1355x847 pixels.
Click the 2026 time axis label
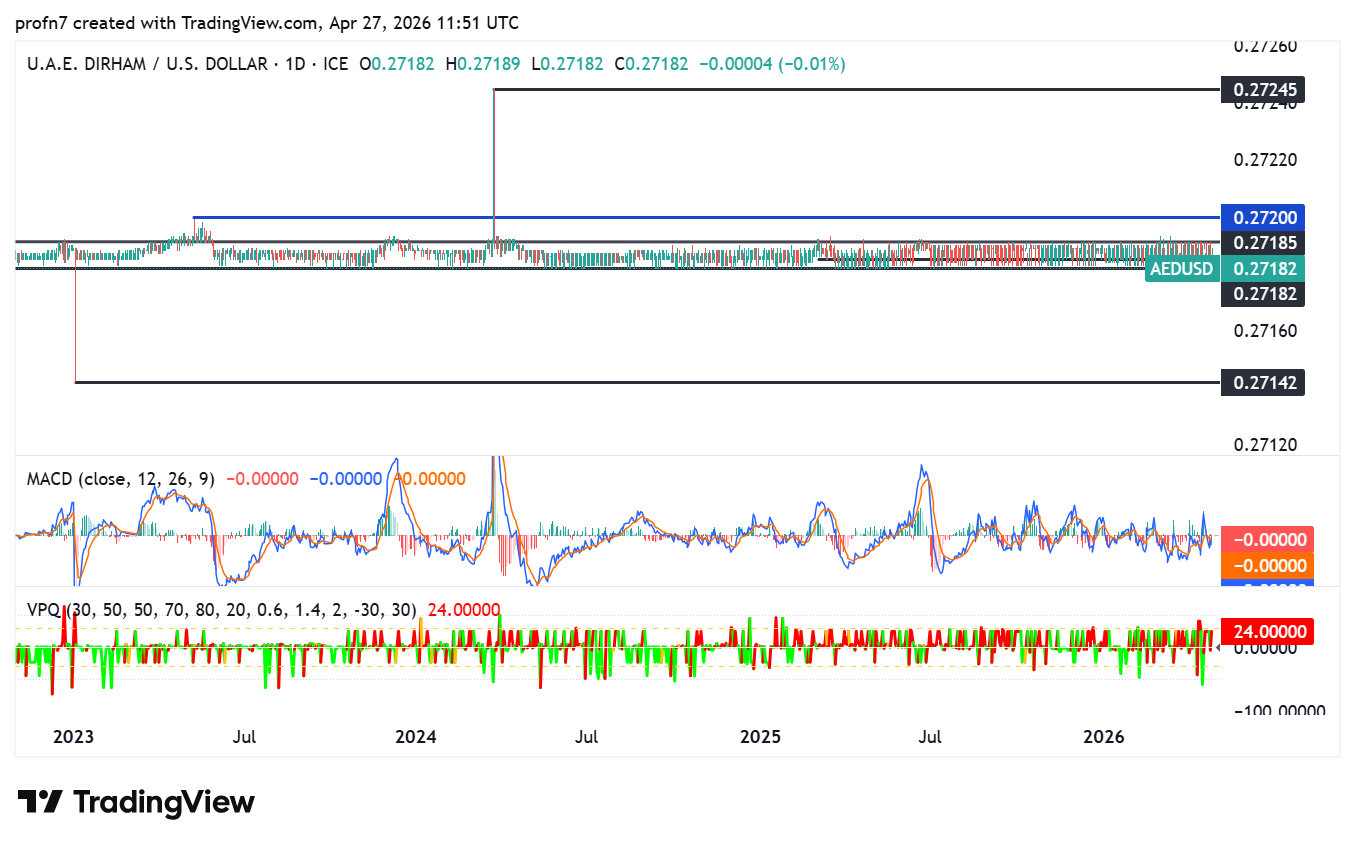(x=1105, y=737)
